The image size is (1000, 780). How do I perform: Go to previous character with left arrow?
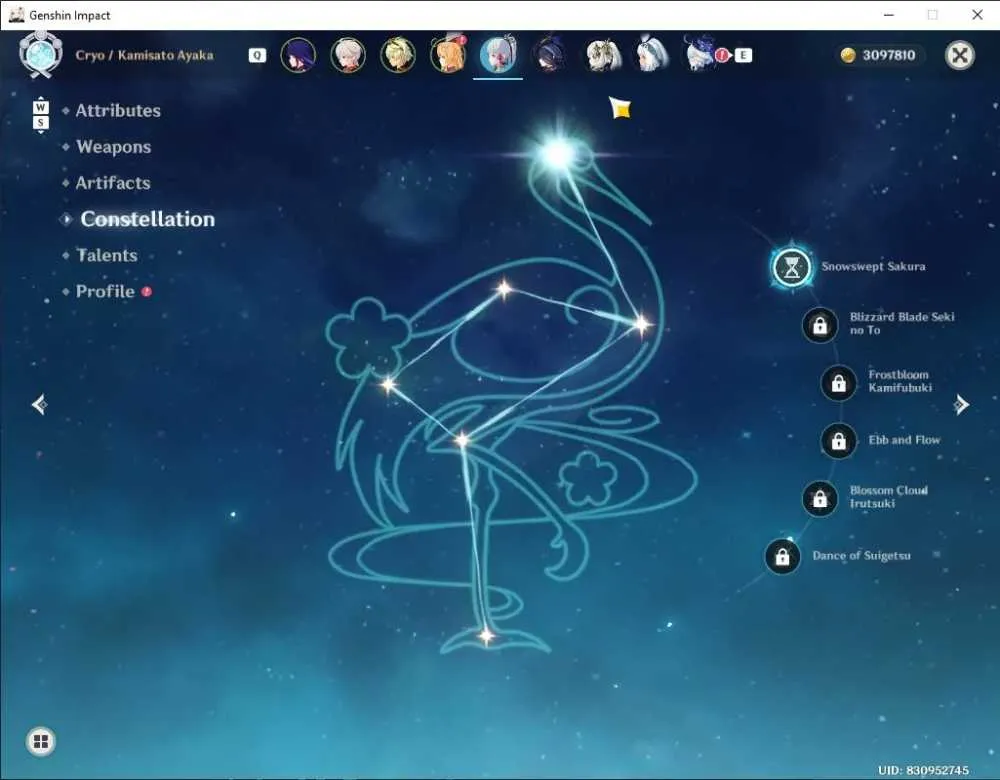(x=40, y=404)
